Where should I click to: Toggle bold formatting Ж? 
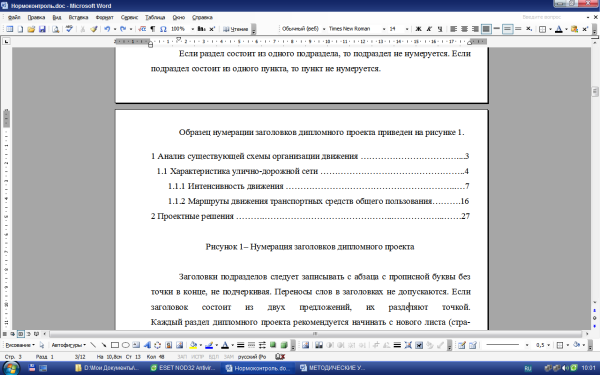coord(418,29)
